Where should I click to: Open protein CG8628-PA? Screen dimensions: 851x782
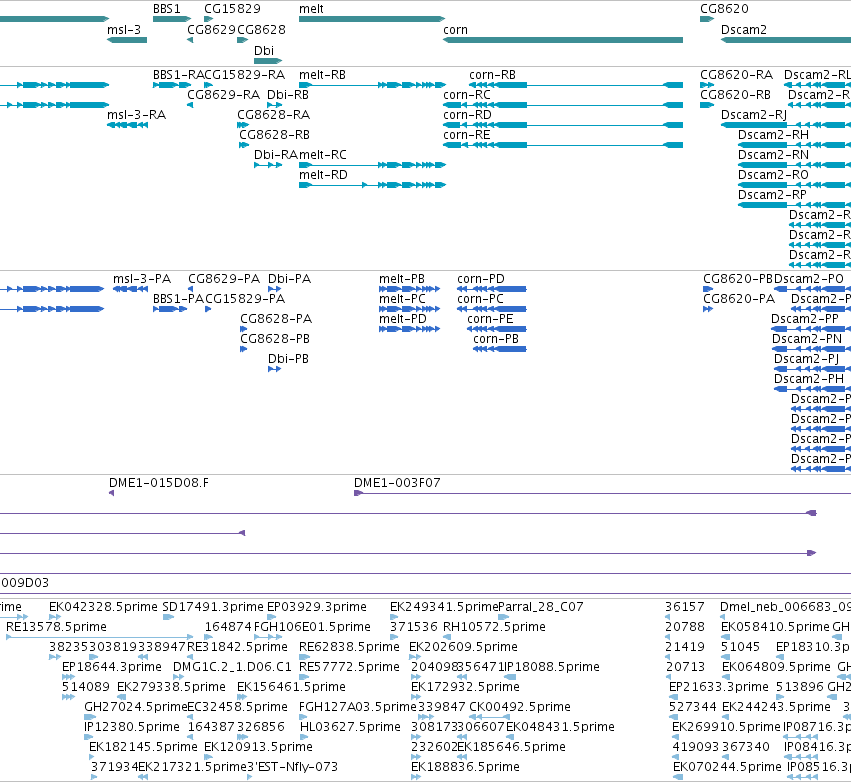[x=276, y=319]
